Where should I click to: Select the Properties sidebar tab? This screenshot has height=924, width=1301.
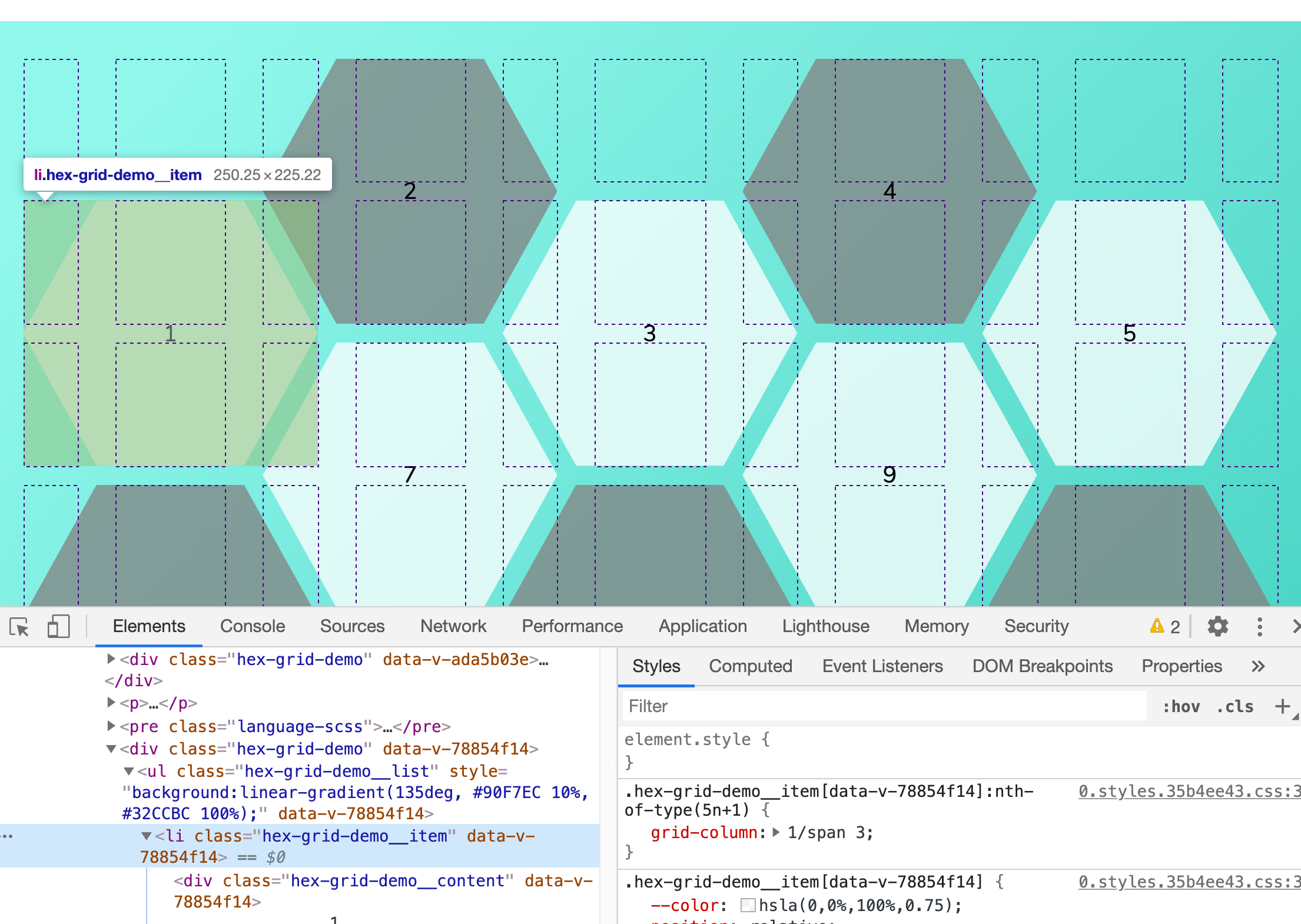point(1182,666)
